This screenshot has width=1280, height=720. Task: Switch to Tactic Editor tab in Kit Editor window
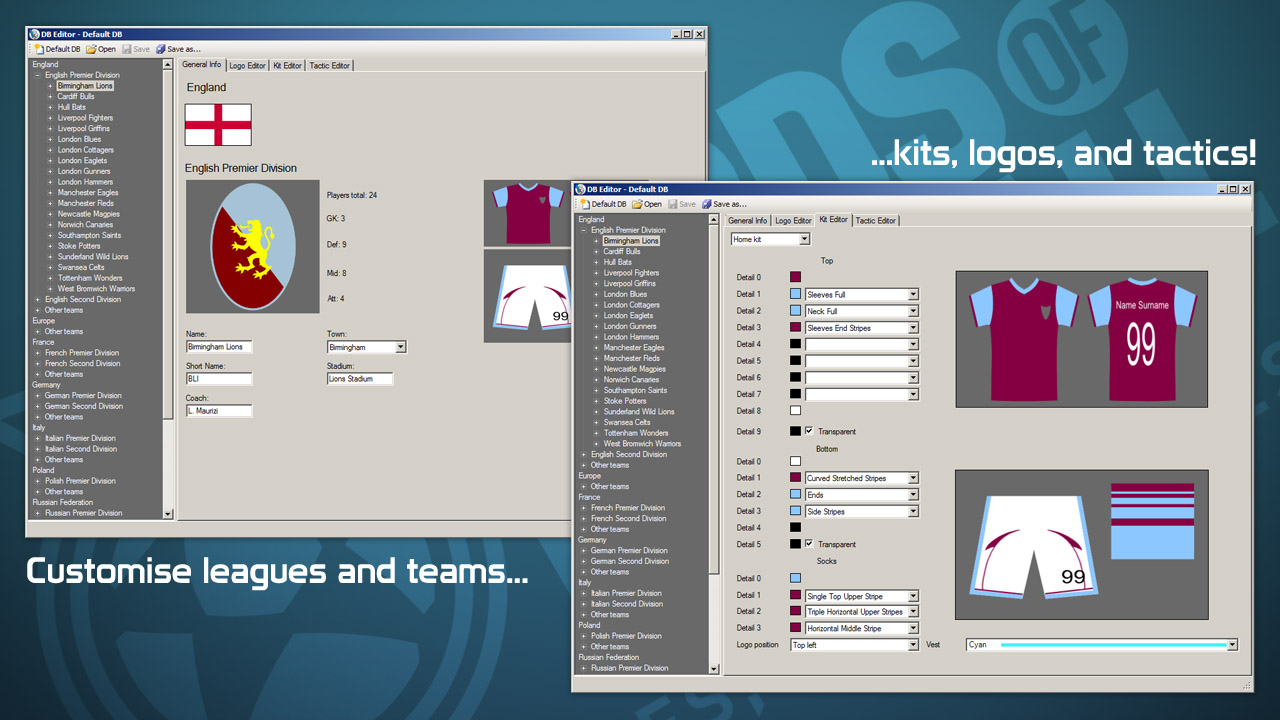(x=876, y=221)
